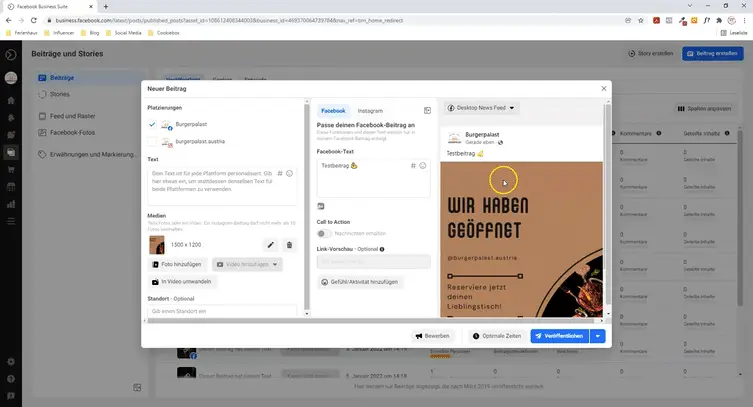Open the calendar planner sidebar icon
753x407 pixels.
click(x=11, y=187)
